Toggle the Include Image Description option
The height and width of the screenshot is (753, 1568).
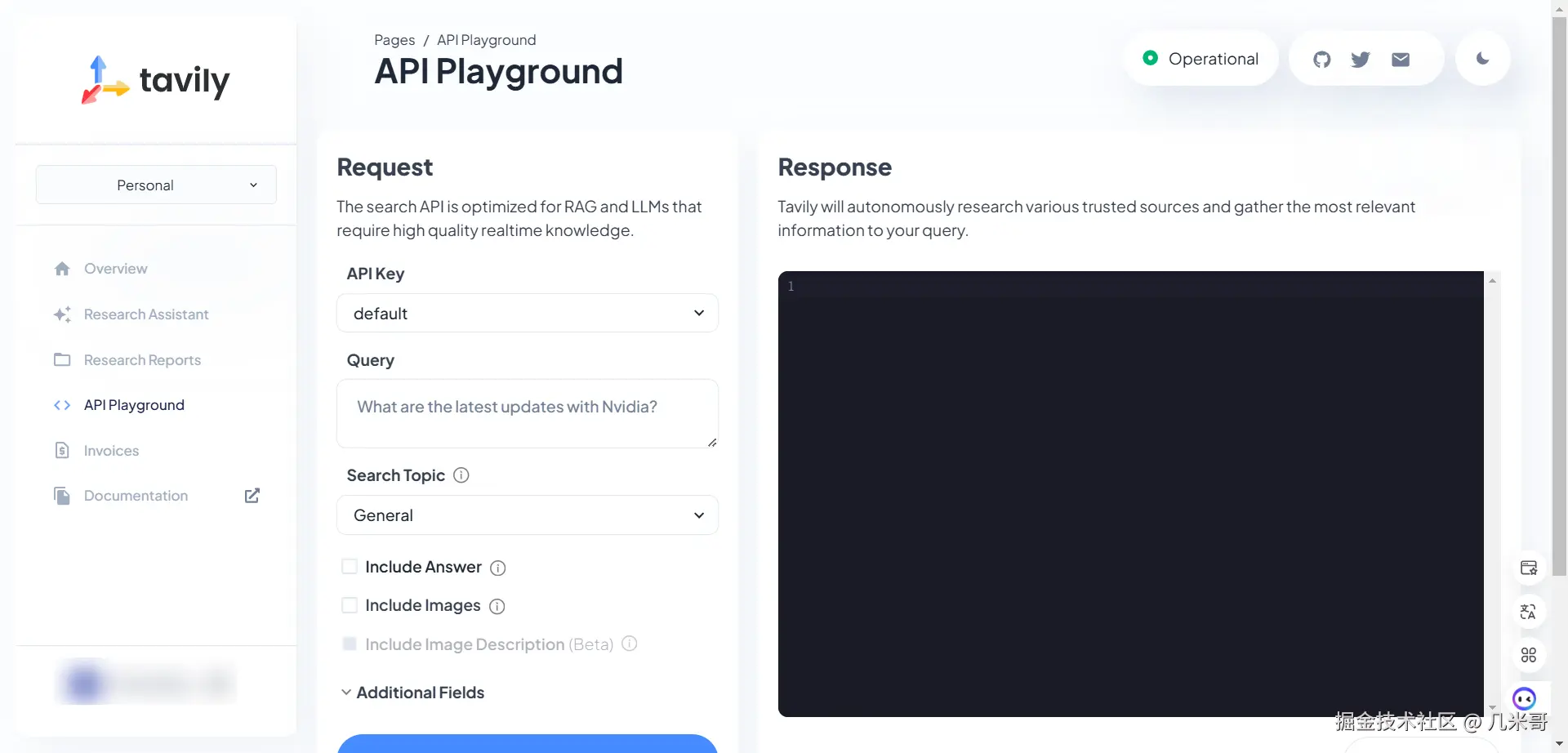coord(350,644)
